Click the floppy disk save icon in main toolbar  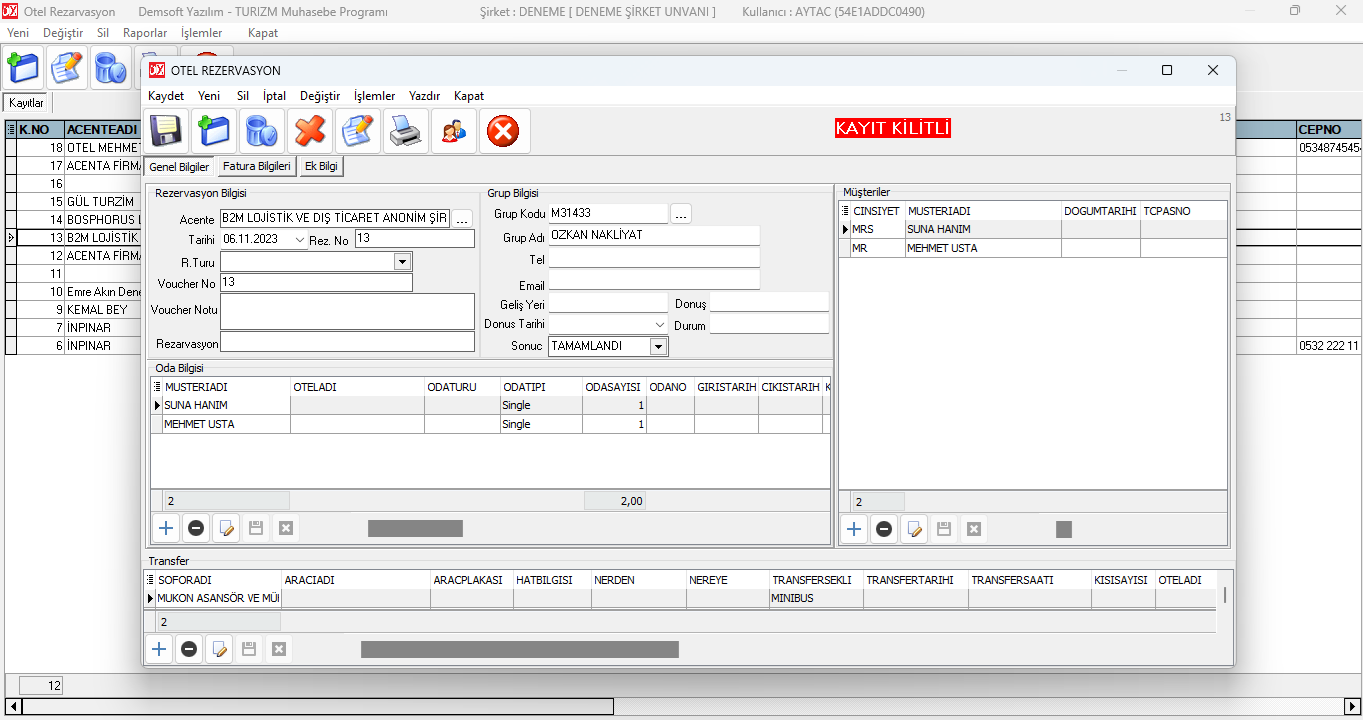coord(165,131)
